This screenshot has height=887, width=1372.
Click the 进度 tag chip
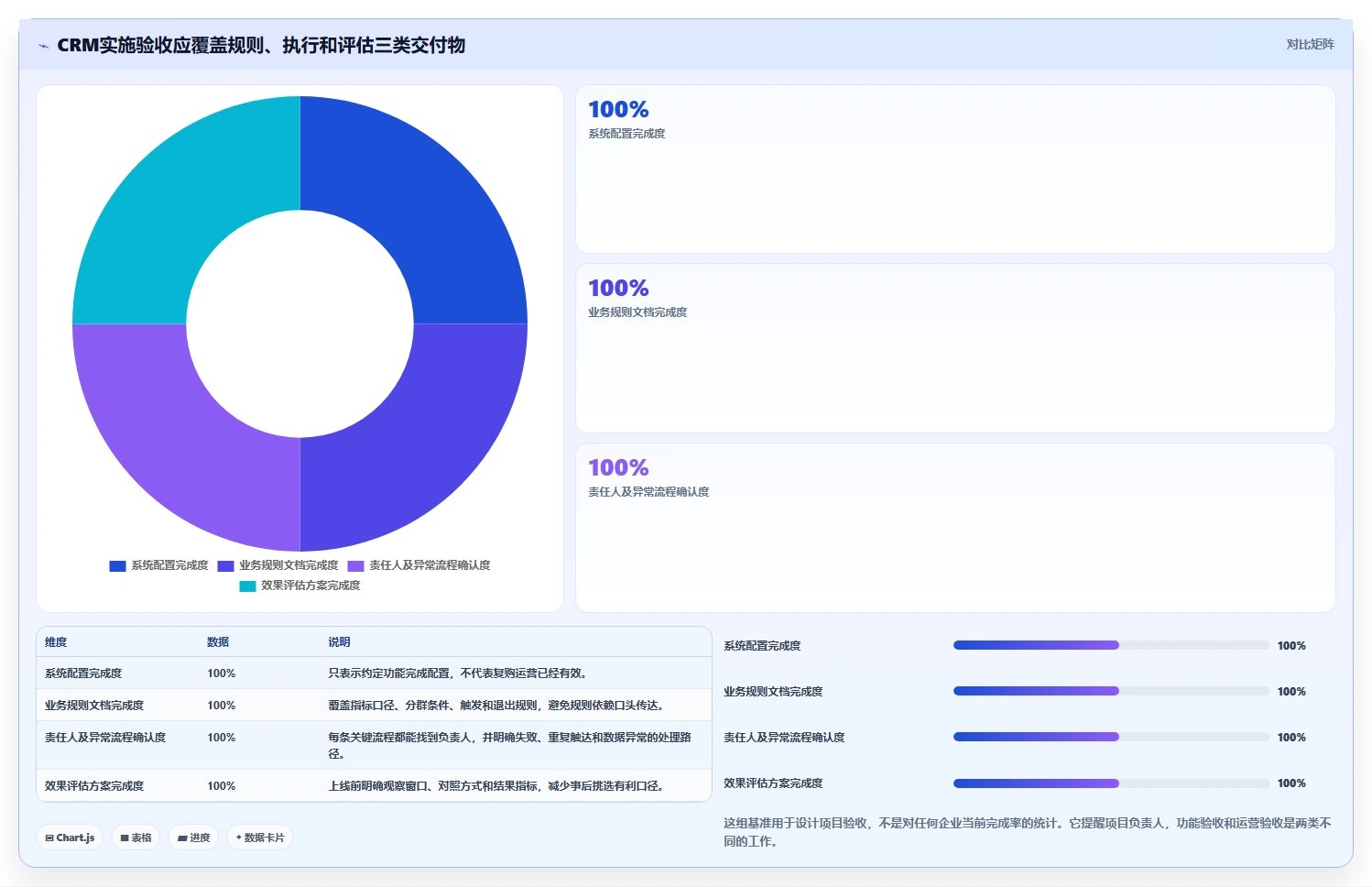(193, 838)
